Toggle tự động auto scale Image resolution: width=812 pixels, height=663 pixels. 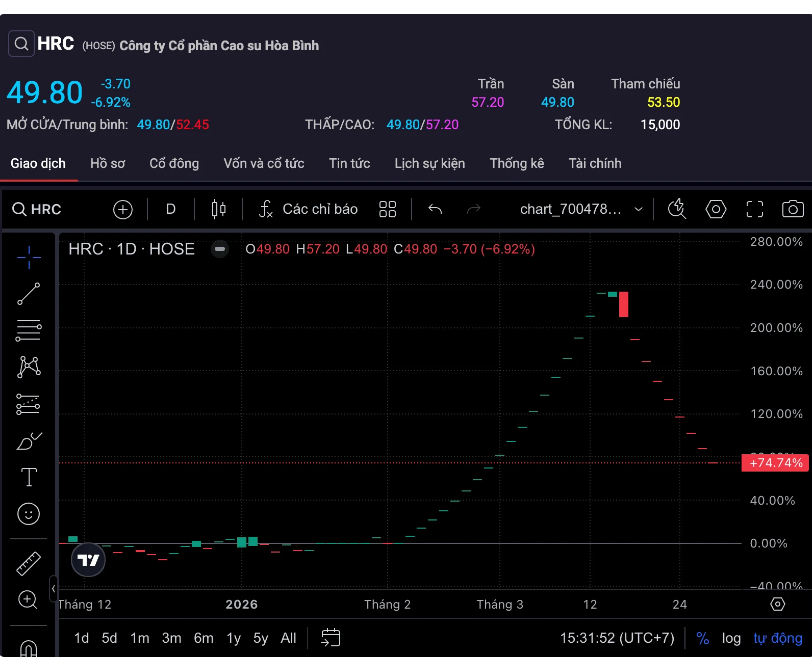pyautogui.click(x=778, y=638)
